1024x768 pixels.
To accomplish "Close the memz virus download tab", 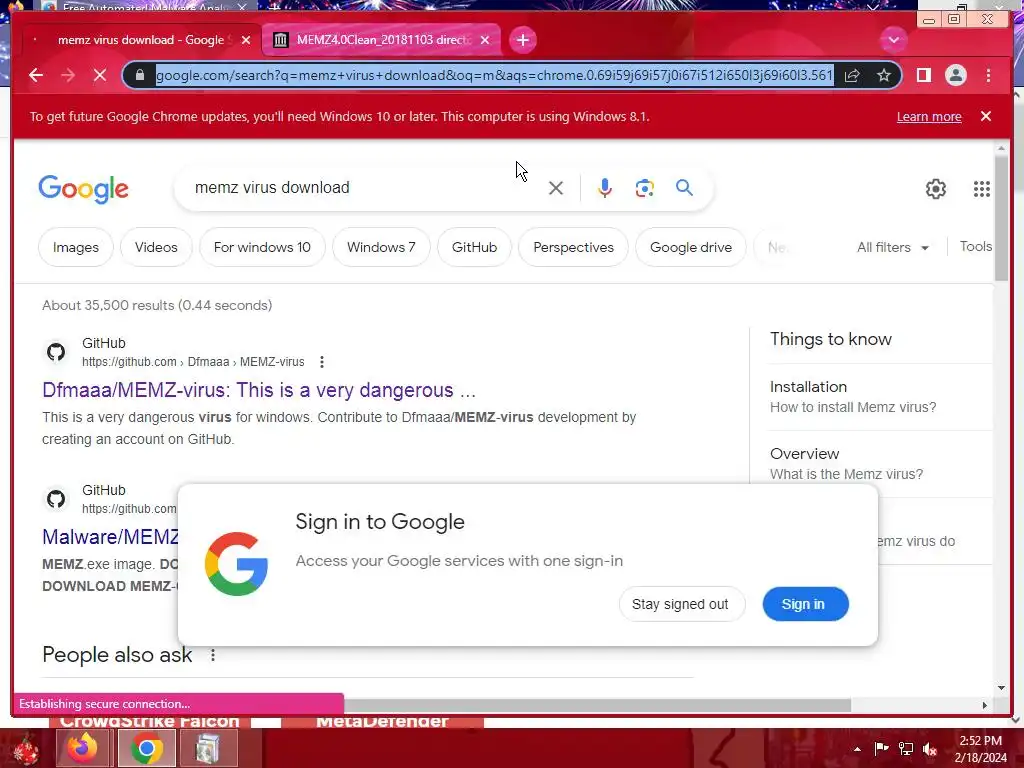I will [246, 40].
